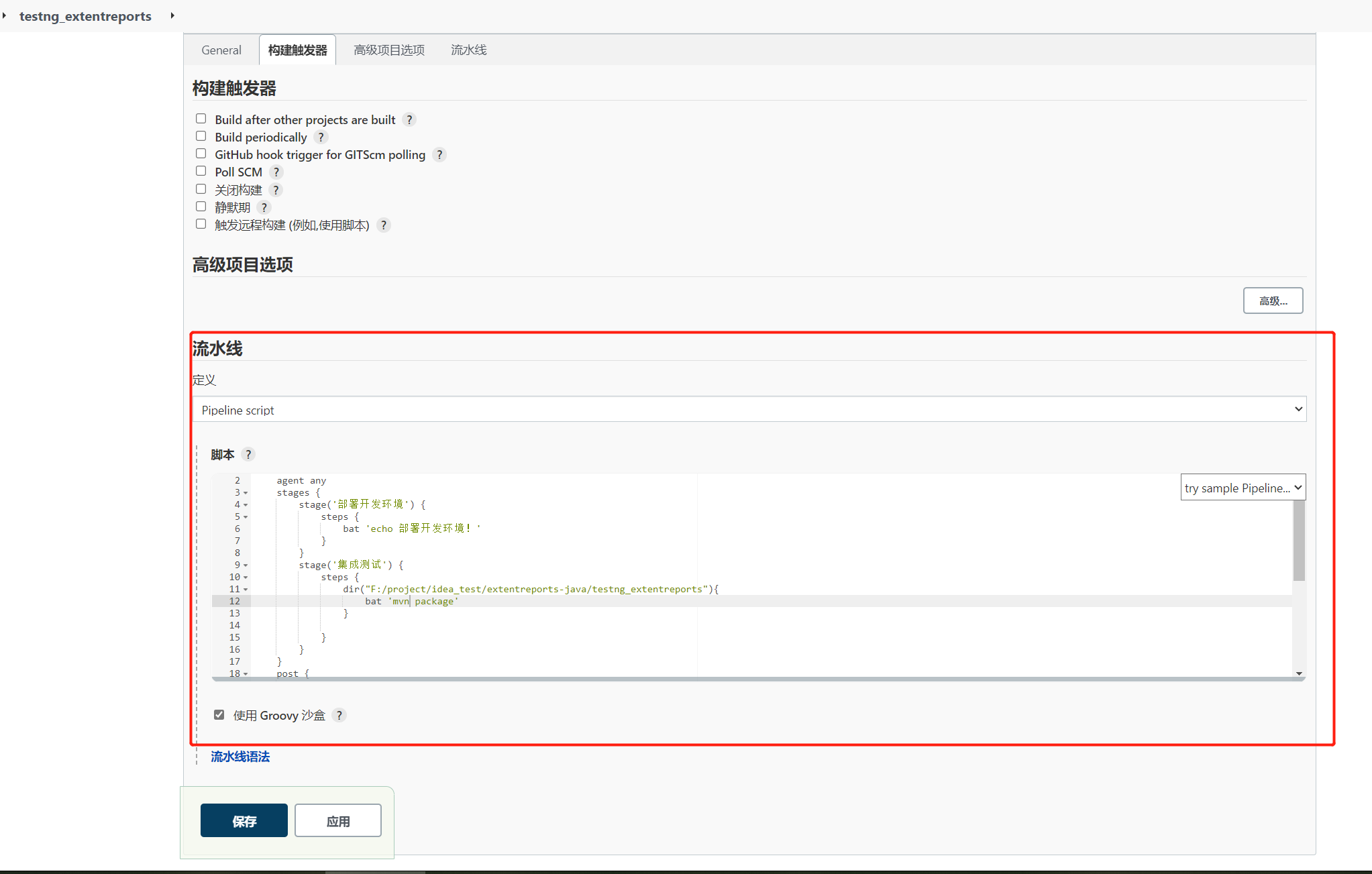1372x874 pixels.
Task: Open help for Build after other projects
Action: (409, 119)
